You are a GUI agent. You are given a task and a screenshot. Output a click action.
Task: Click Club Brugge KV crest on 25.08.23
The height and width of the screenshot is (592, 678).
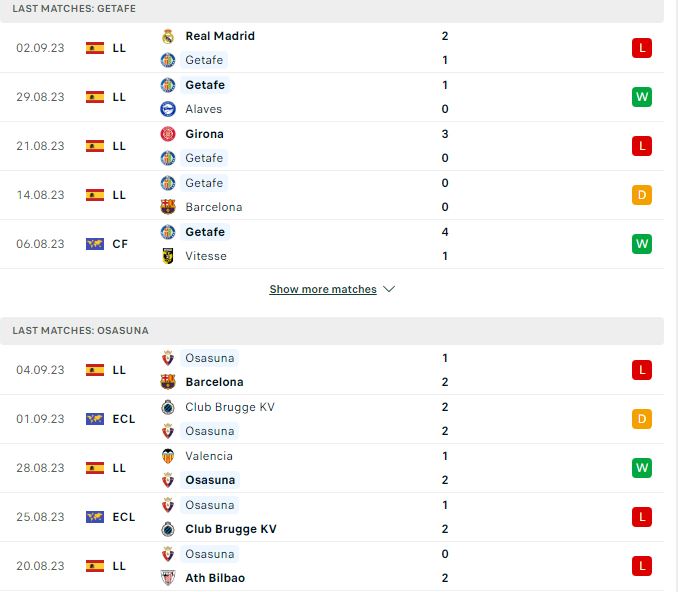click(168, 529)
